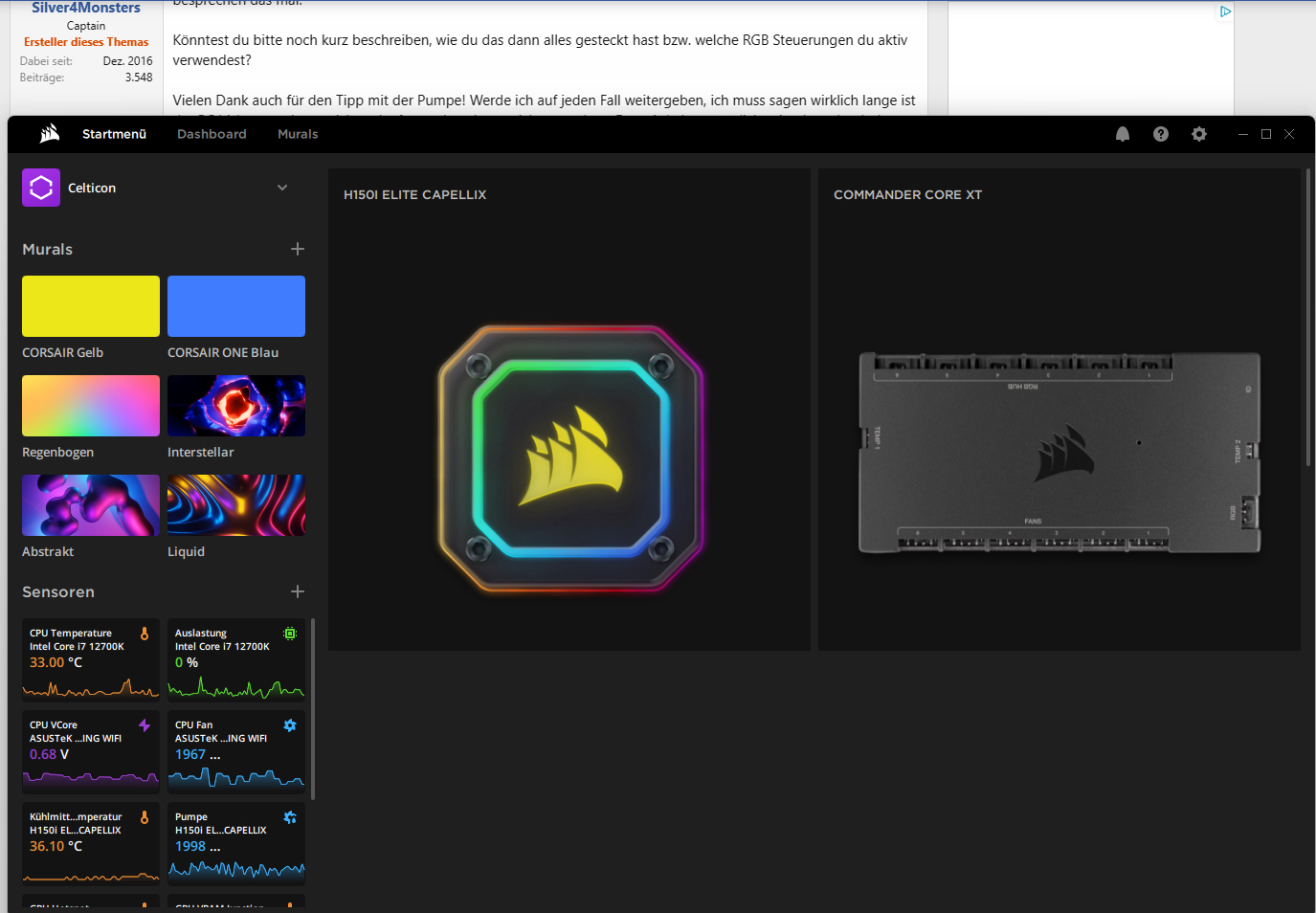Open the CPU VCore voltage sensor card

click(91, 752)
